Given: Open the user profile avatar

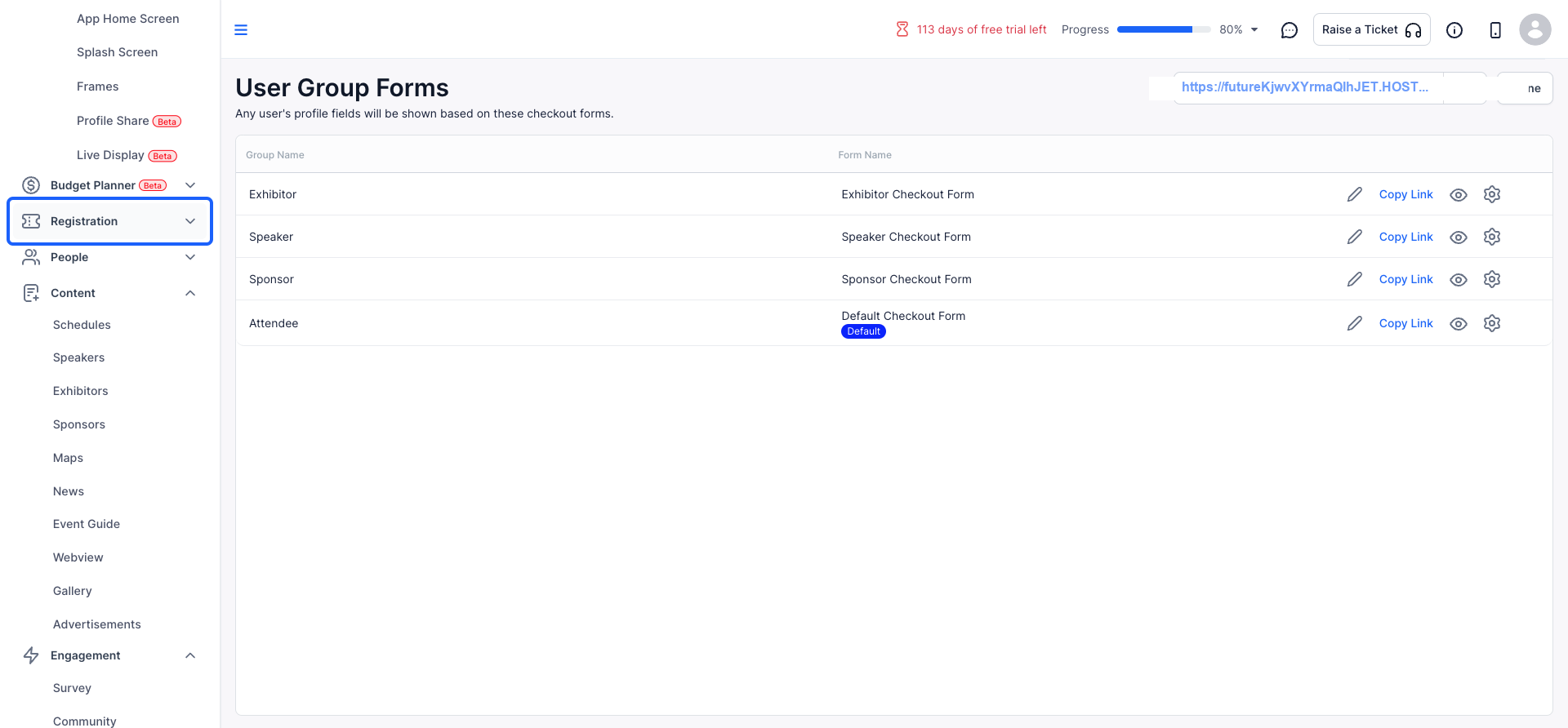Looking at the screenshot, I should (x=1535, y=29).
